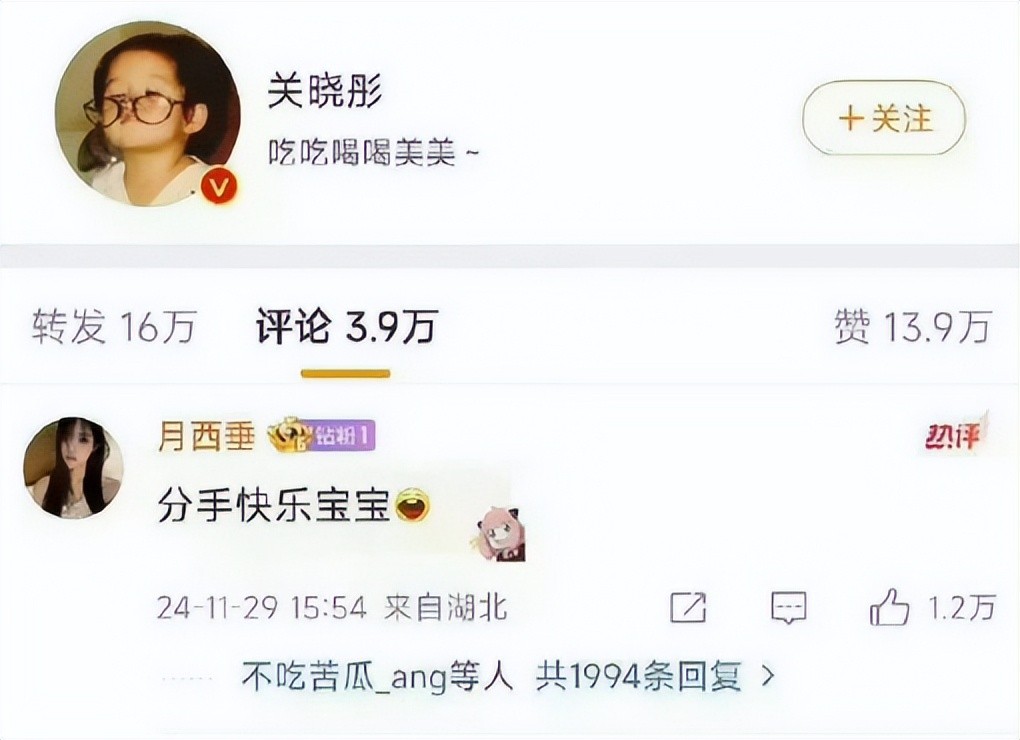The image size is (1020, 740).
Task: Select the 评论 3.9万 tab
Action: pyautogui.click(x=346, y=327)
